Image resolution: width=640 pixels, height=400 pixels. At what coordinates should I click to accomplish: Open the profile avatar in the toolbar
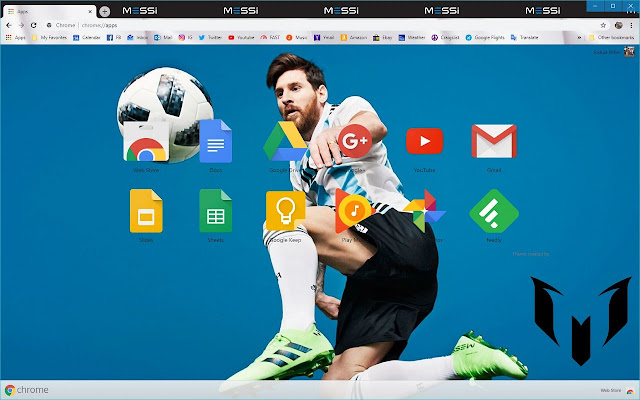click(x=619, y=25)
